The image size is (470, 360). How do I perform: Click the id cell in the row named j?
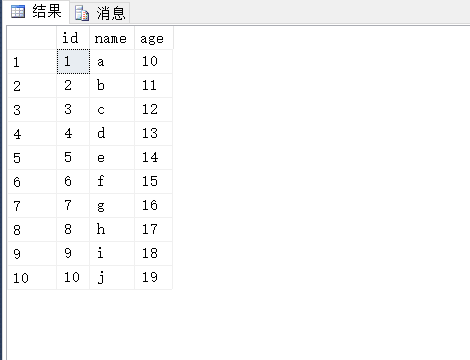click(x=73, y=278)
